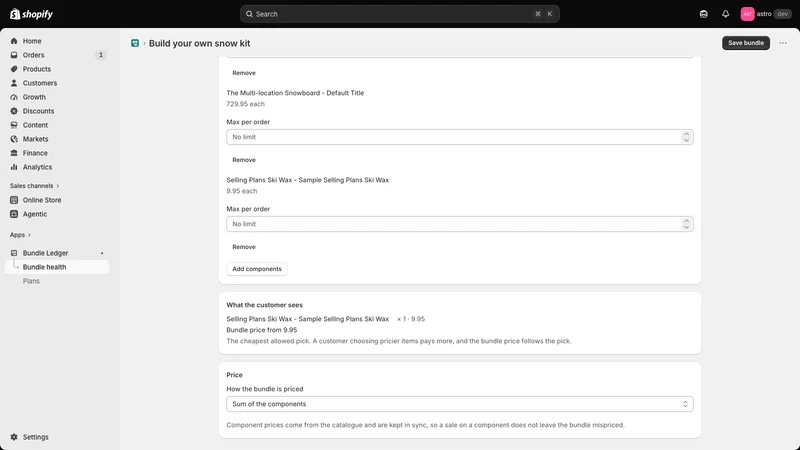Click the astro account avatar
The image size is (800, 450).
point(747,14)
